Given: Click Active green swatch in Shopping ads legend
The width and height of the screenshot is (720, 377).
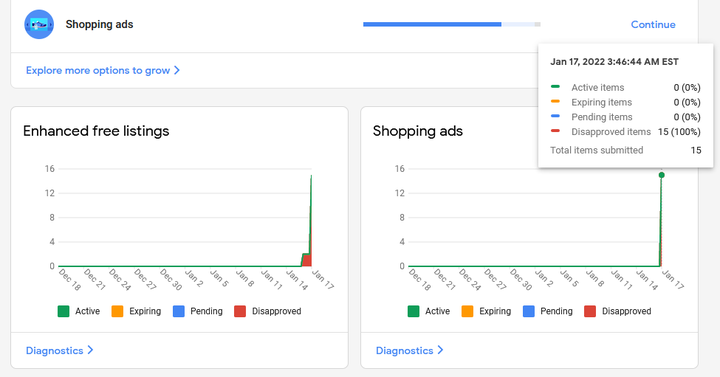Looking at the screenshot, I should [413, 311].
